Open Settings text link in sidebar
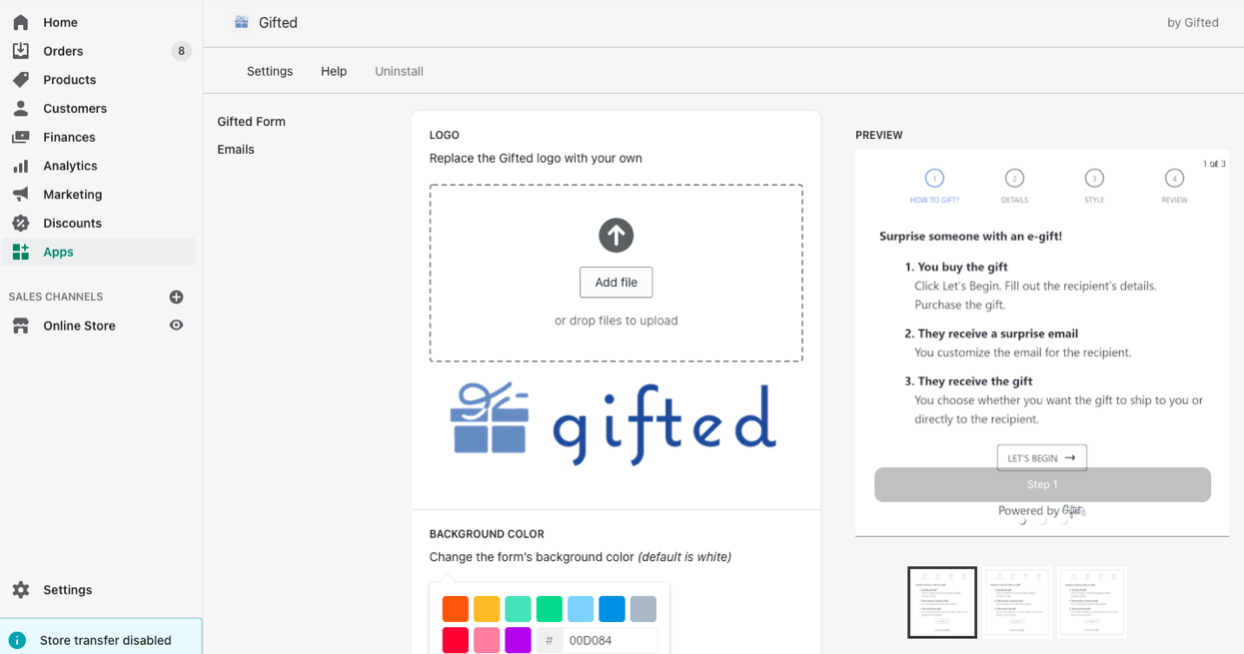 click(67, 590)
